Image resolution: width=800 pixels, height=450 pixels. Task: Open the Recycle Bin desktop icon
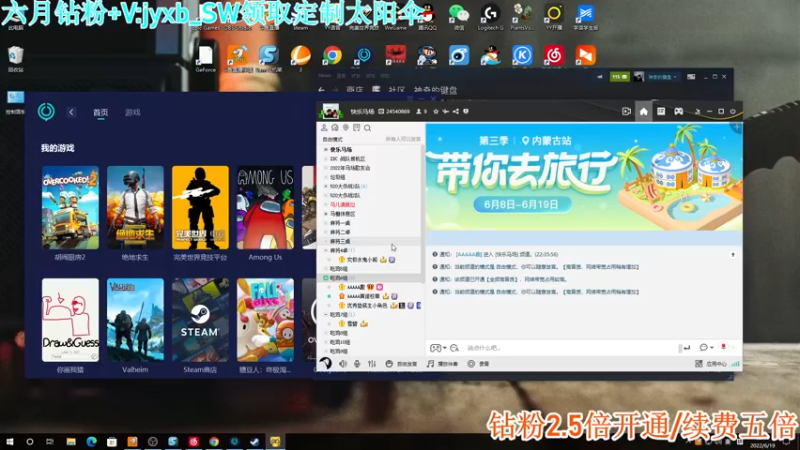click(x=15, y=59)
